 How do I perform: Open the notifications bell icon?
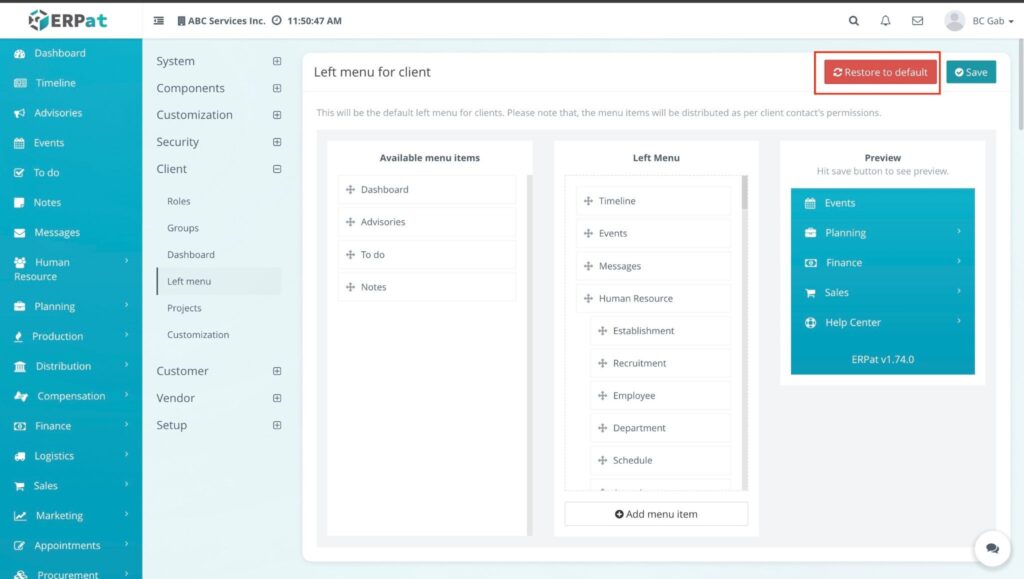point(885,20)
